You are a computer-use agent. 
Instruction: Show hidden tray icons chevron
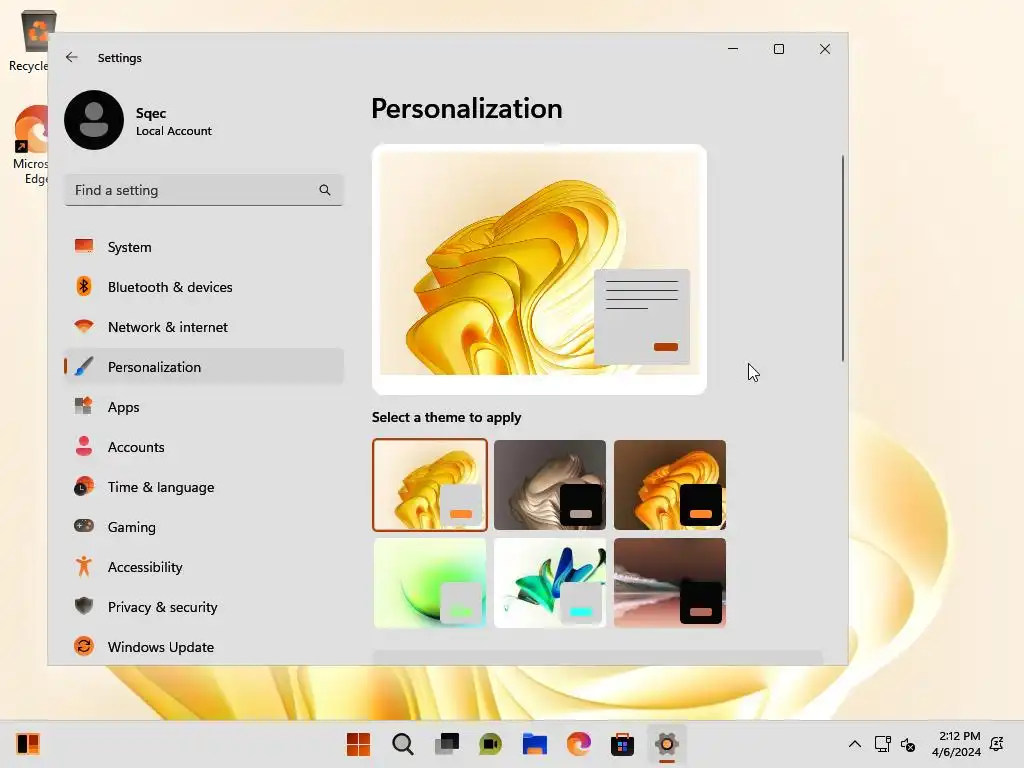[855, 744]
